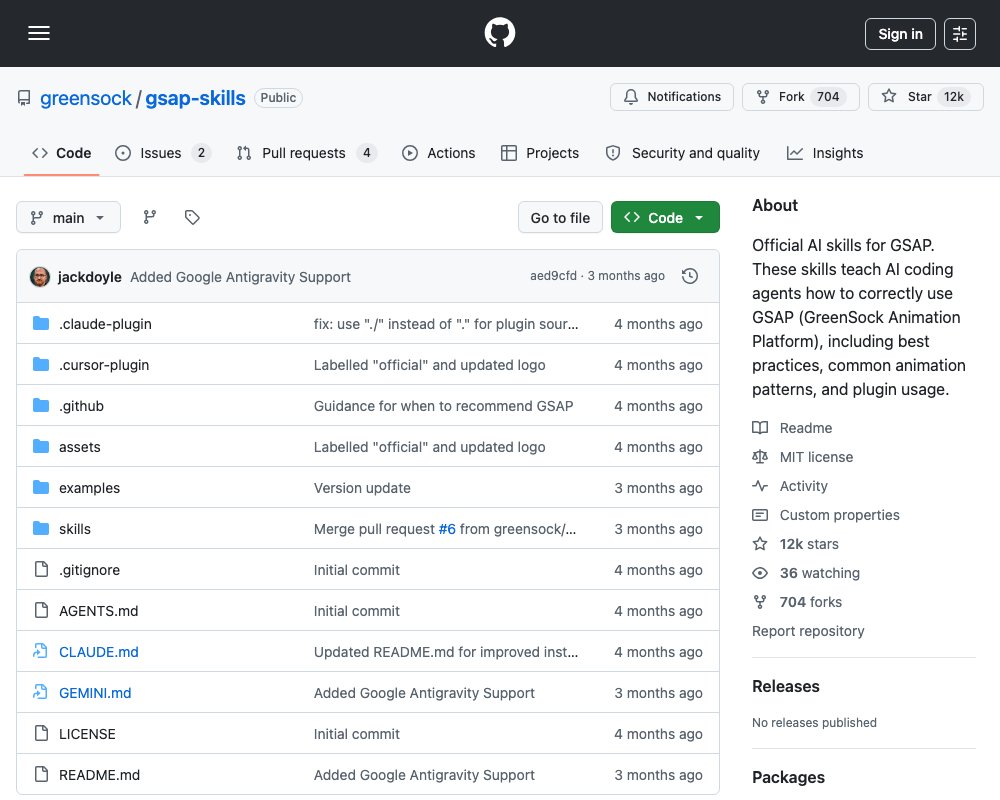Open the skills folder
1000x800 pixels.
75,529
